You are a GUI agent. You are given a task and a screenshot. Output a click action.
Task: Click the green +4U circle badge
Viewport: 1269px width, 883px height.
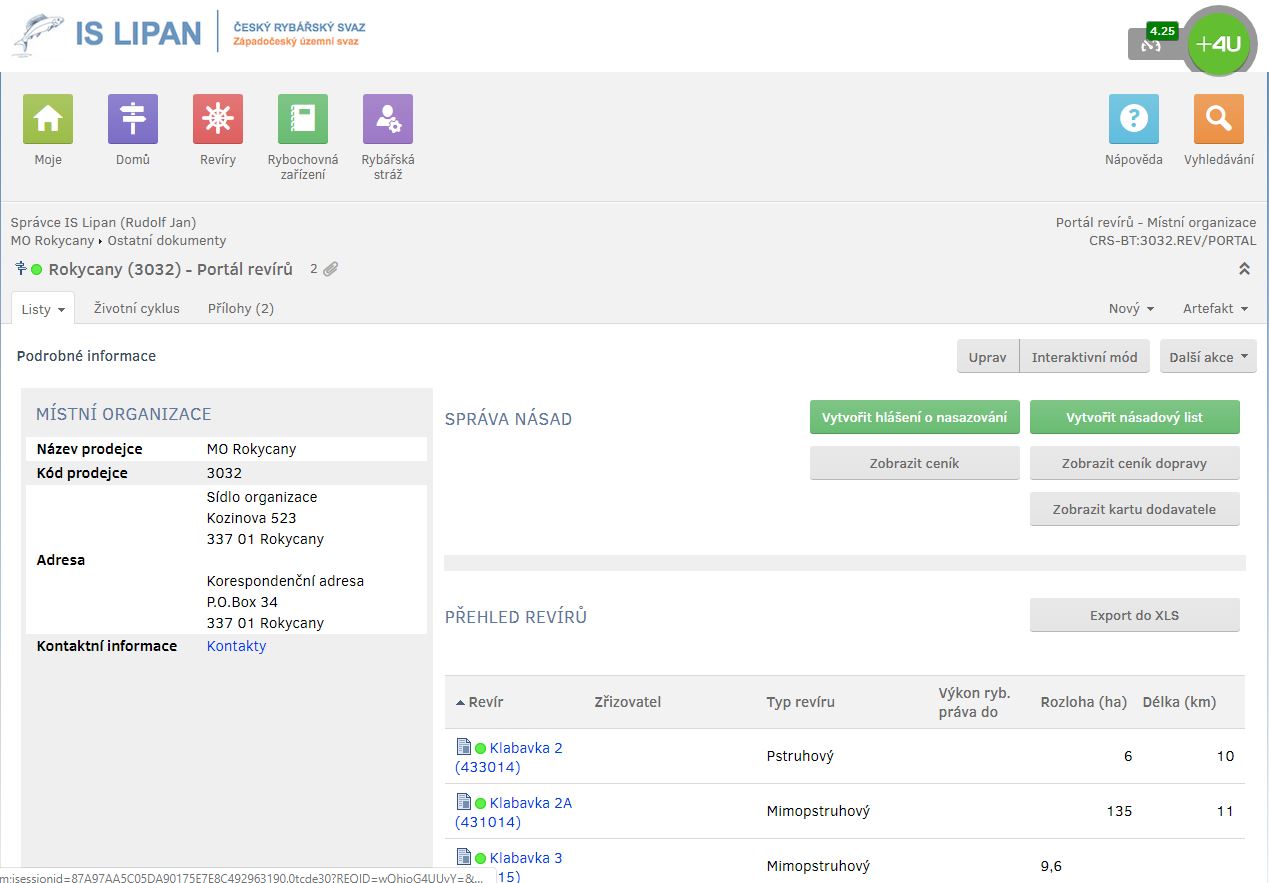(1217, 44)
